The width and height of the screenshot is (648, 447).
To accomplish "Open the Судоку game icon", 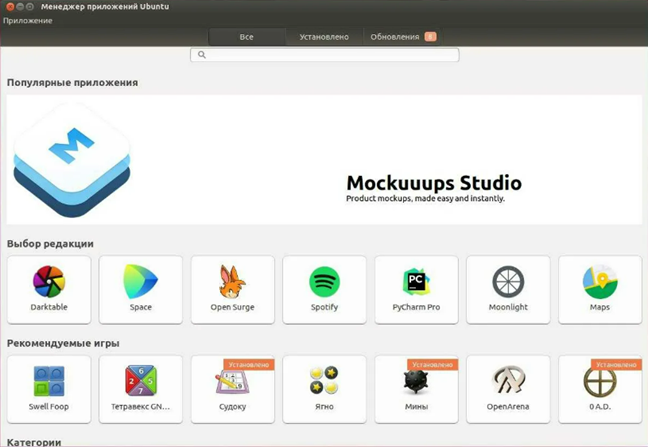I will pos(232,382).
